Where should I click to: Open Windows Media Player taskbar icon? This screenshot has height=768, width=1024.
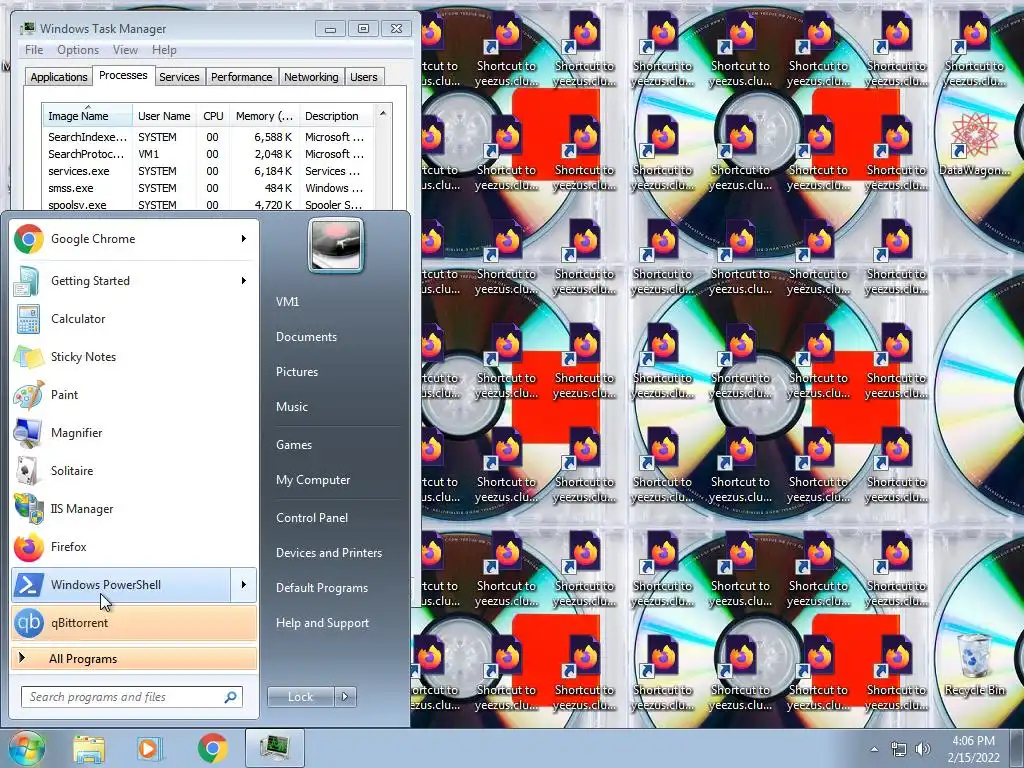click(x=148, y=748)
